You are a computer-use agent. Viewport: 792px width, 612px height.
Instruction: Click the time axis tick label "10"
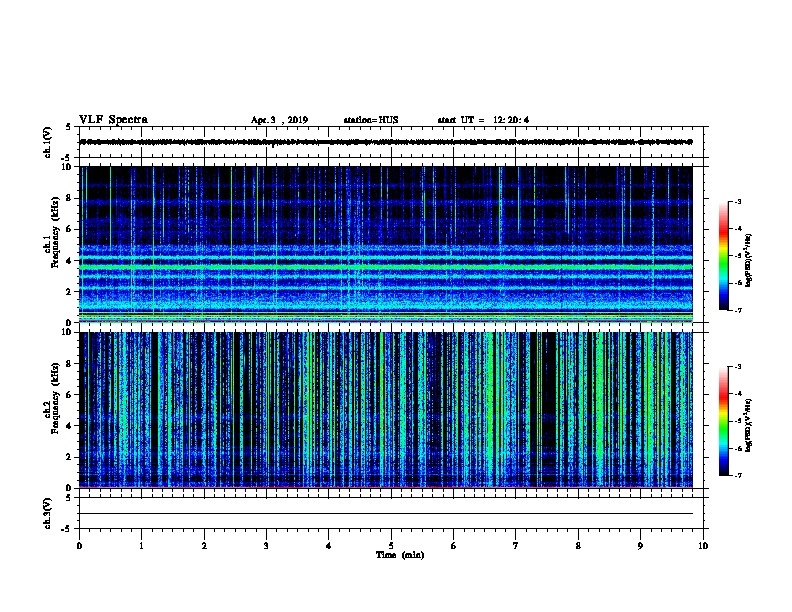click(x=703, y=546)
